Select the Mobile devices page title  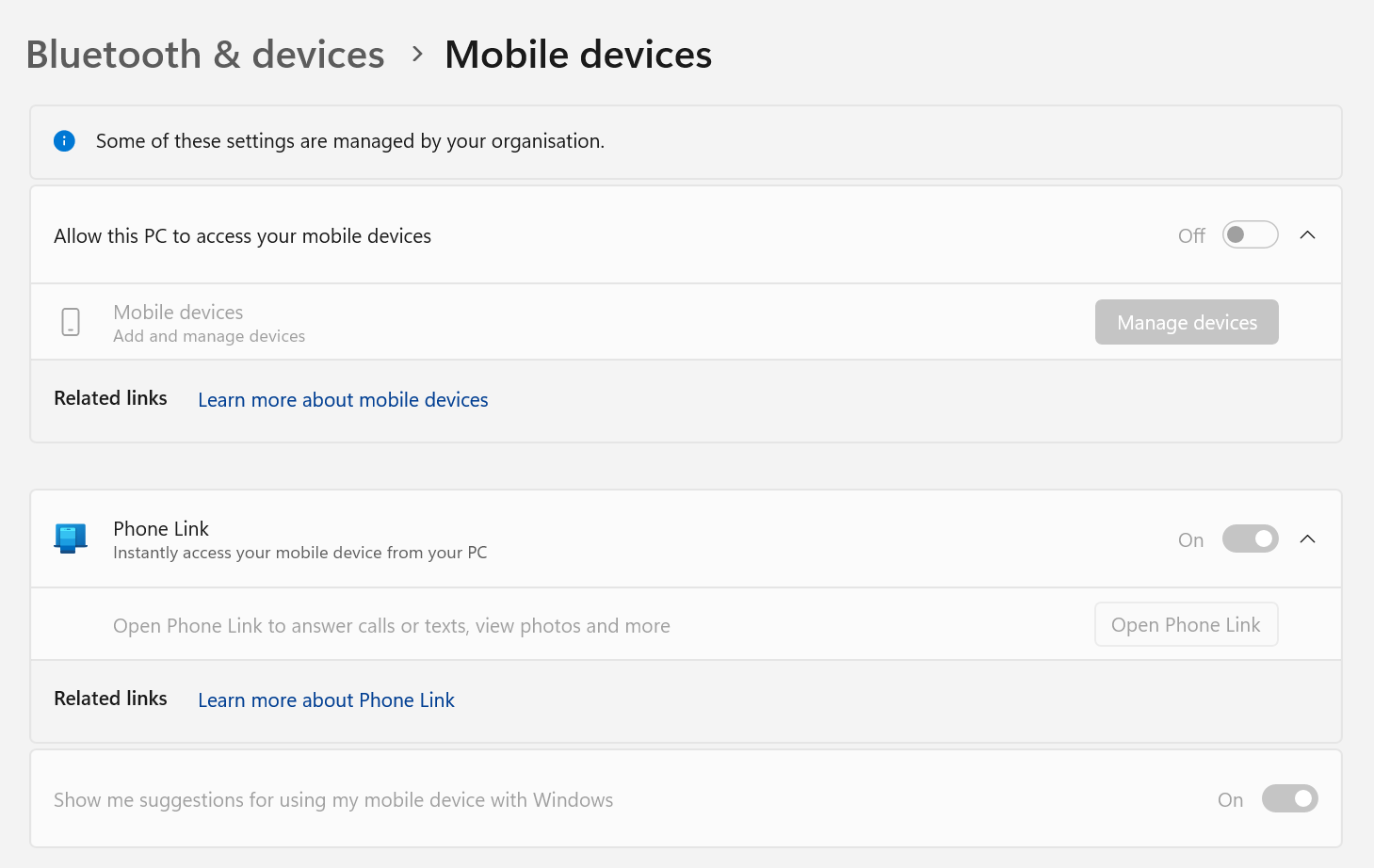pos(577,55)
